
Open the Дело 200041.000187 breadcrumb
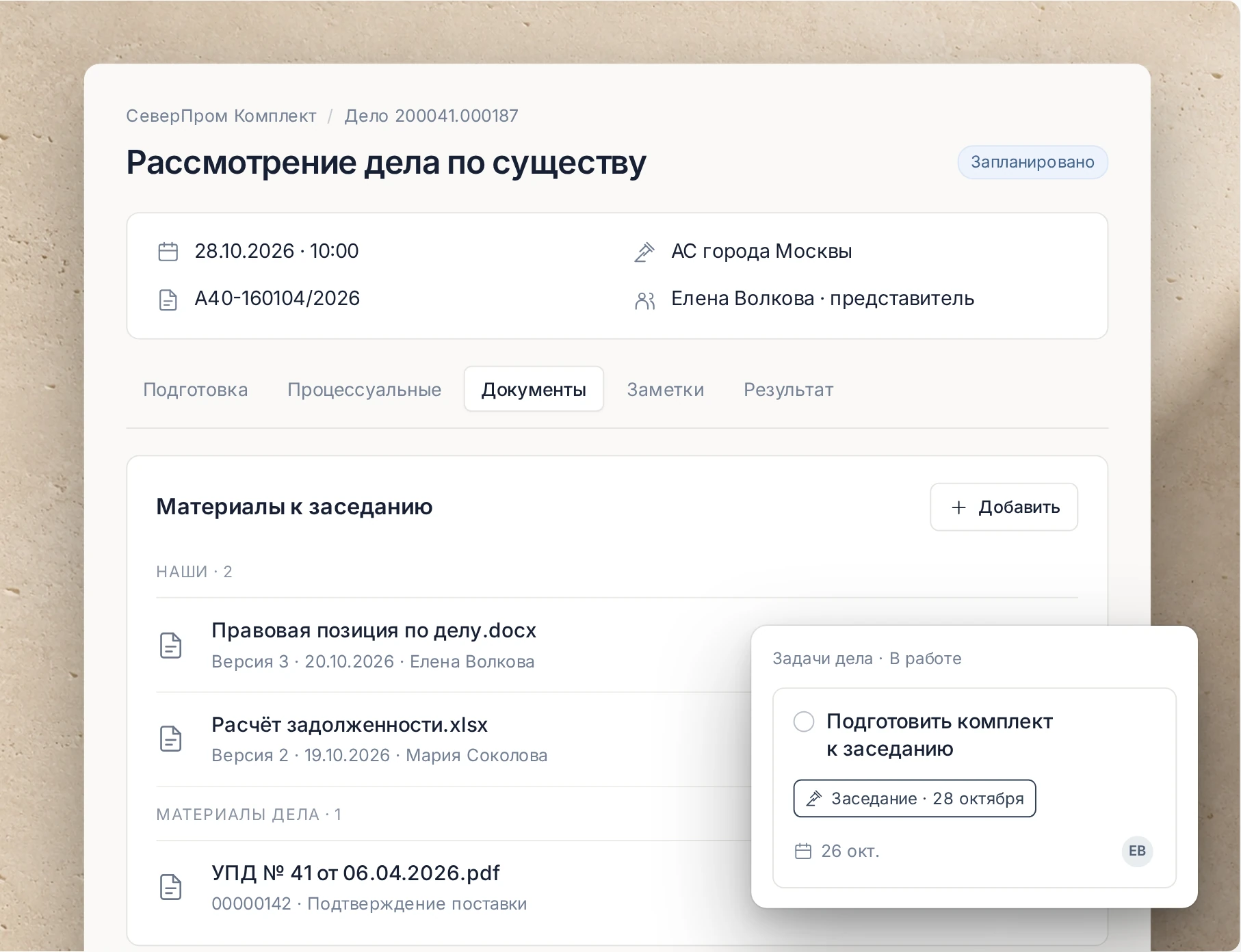click(x=431, y=116)
